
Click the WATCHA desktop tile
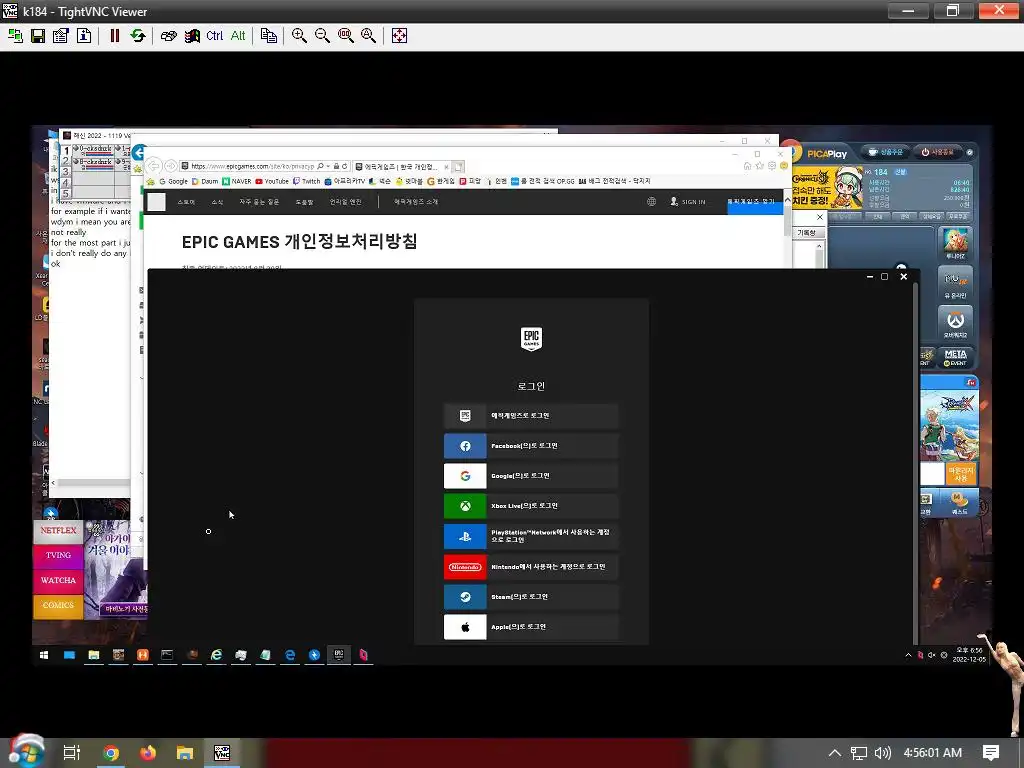click(x=58, y=581)
